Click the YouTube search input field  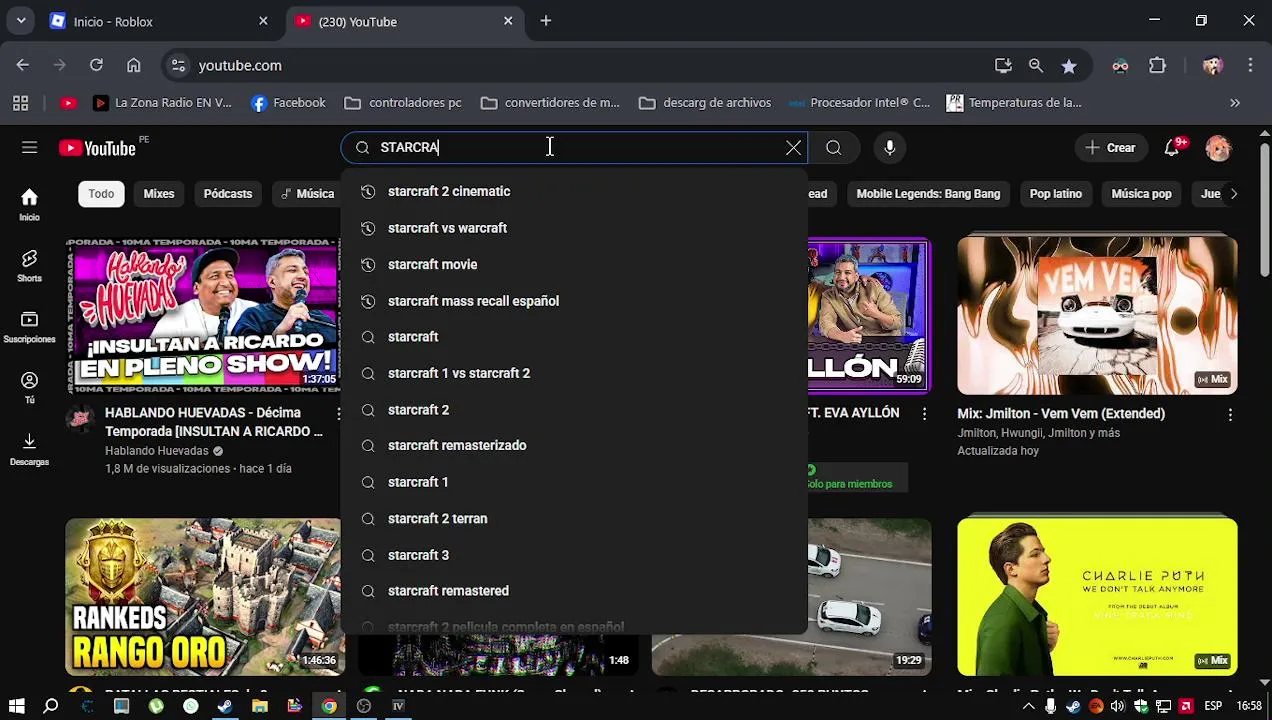click(x=575, y=148)
